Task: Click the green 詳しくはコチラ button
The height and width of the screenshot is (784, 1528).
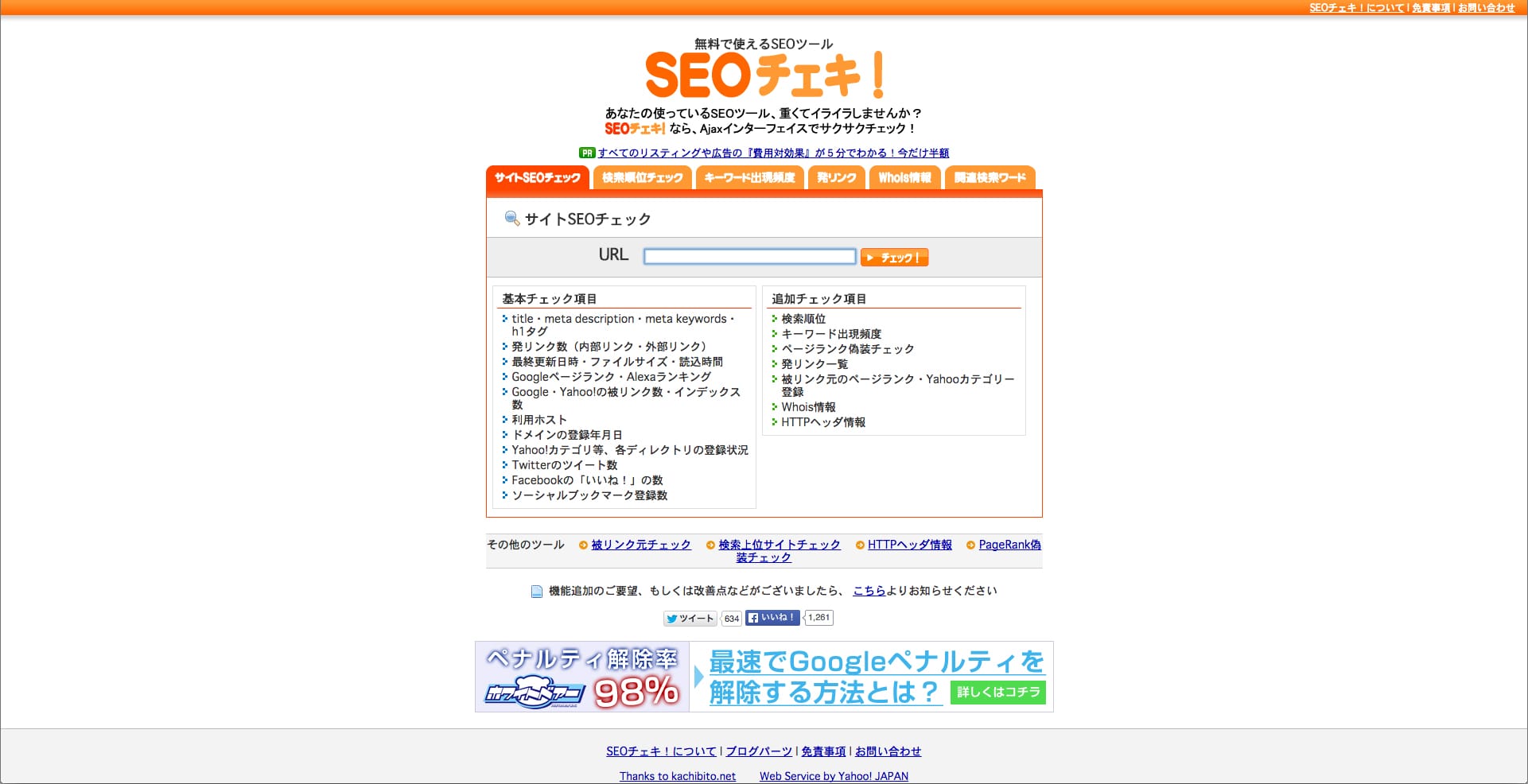Action: point(998,692)
